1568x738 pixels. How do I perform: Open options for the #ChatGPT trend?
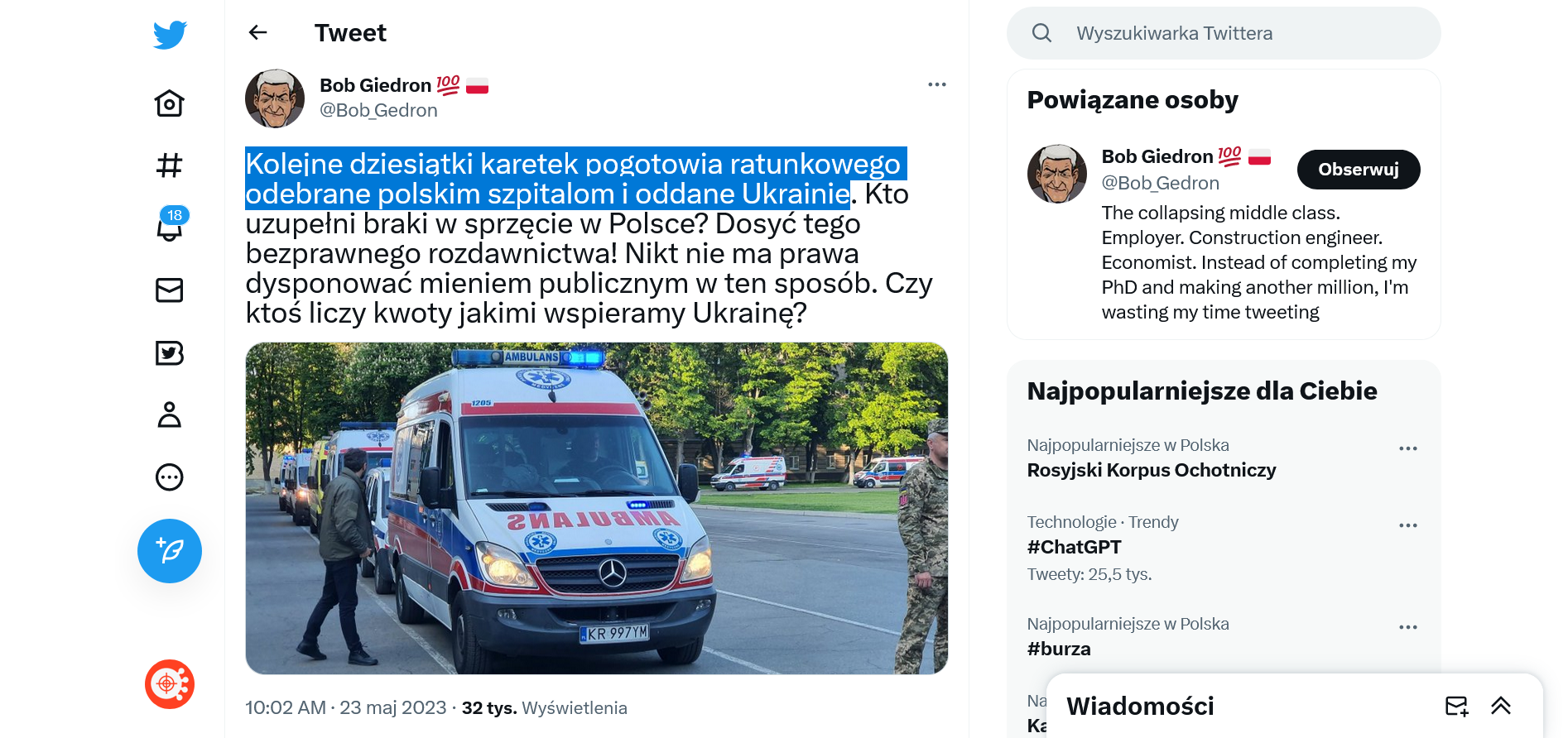[1408, 525]
